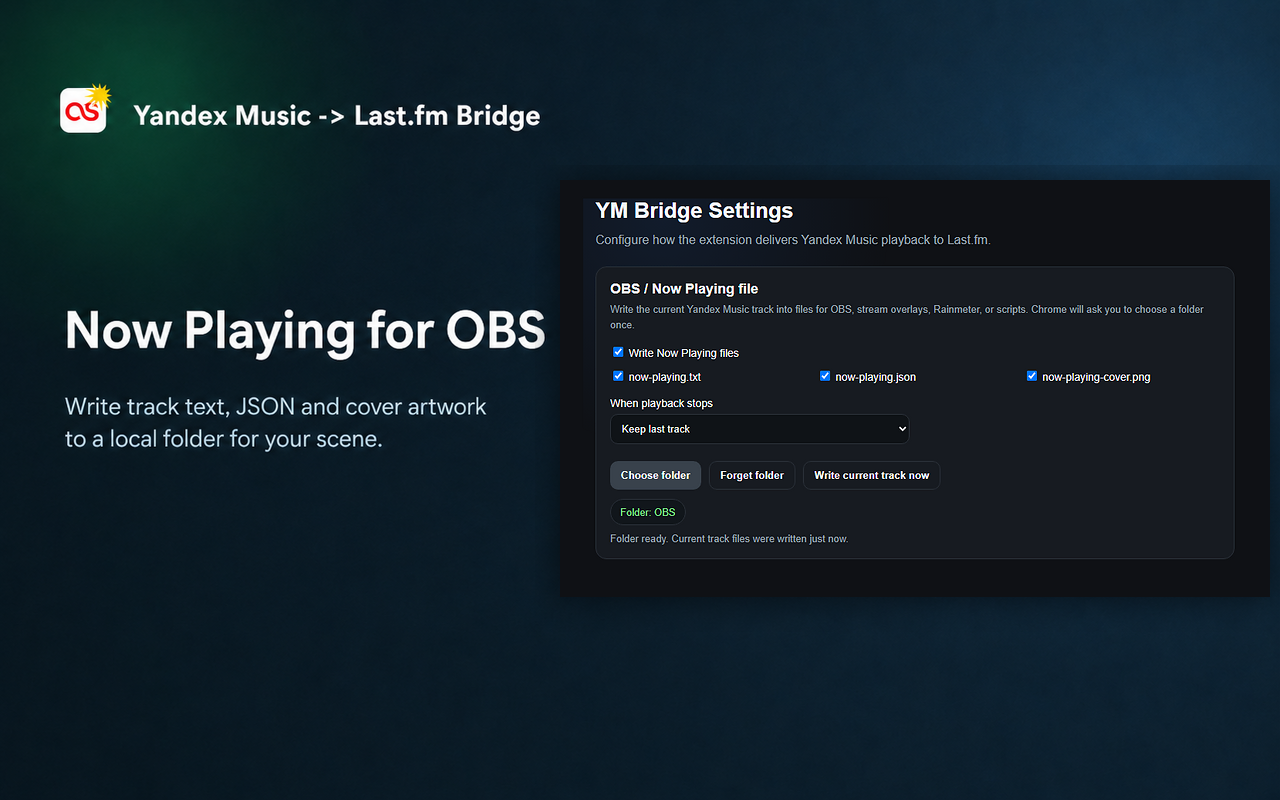Click the YM Bridge Settings heading

pyautogui.click(x=694, y=211)
